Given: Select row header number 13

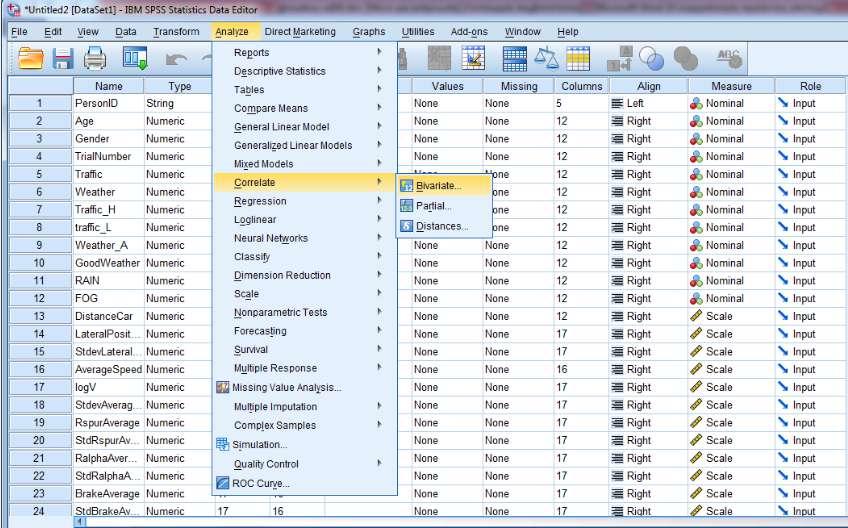Looking at the screenshot, I should (x=39, y=316).
